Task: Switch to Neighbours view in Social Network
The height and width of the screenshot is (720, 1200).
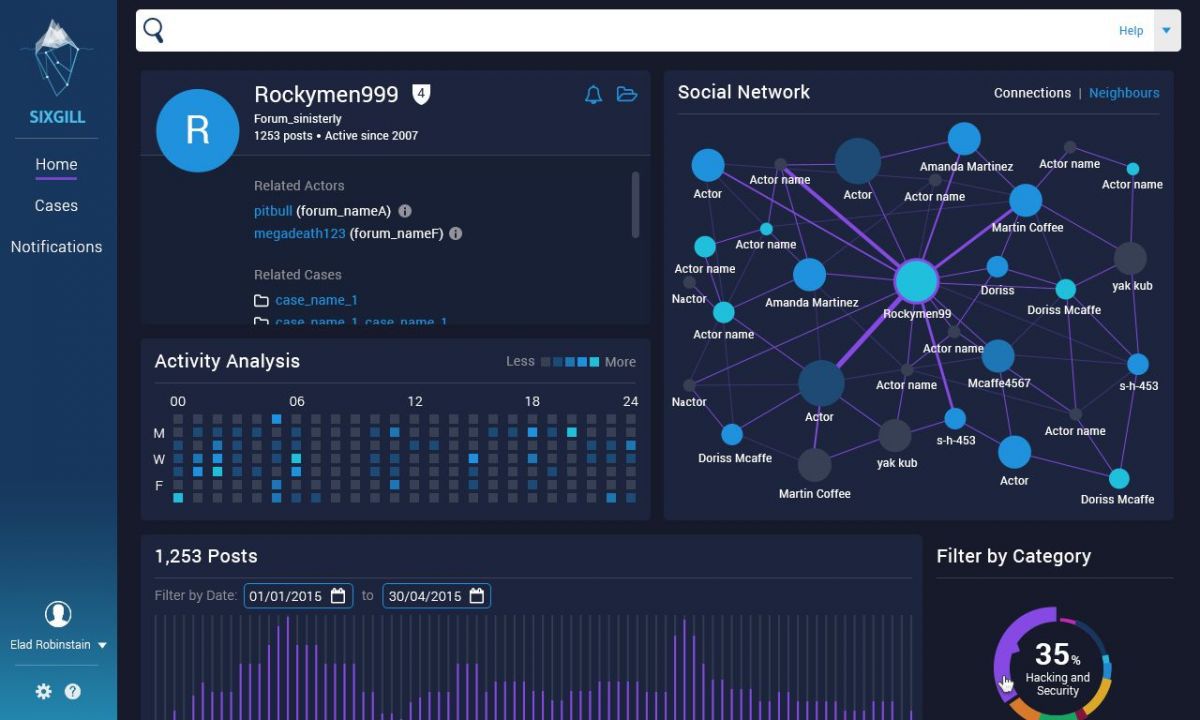Action: click(1124, 93)
